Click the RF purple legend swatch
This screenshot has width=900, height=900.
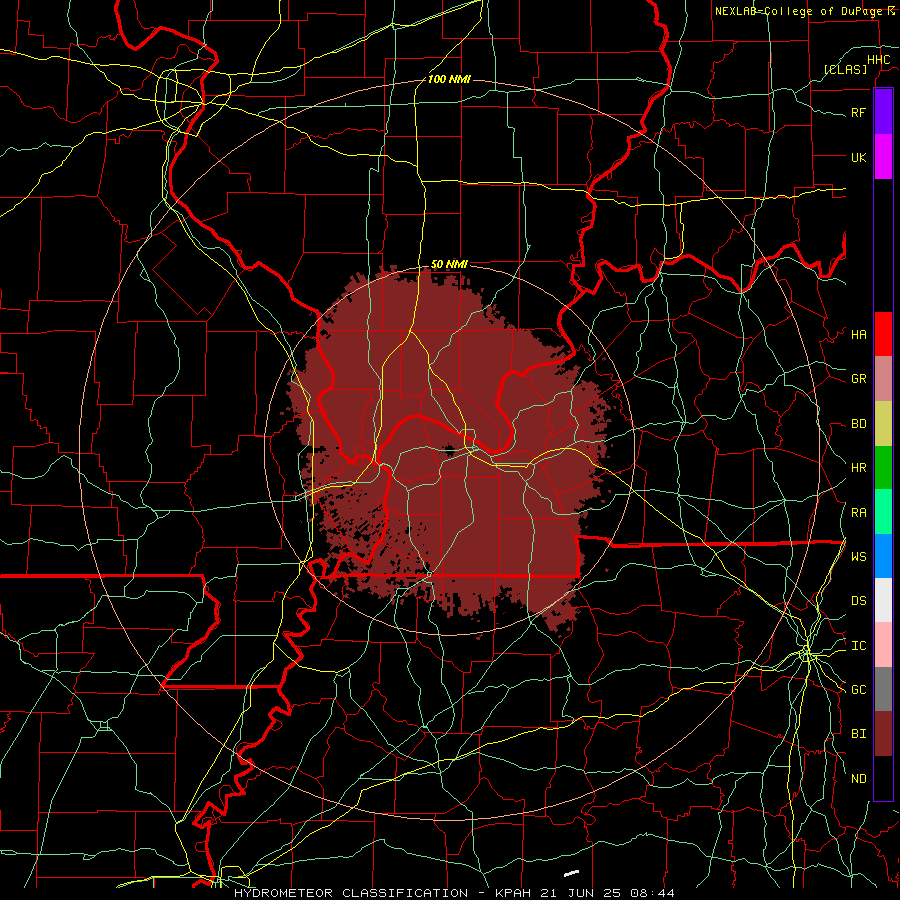pos(883,112)
